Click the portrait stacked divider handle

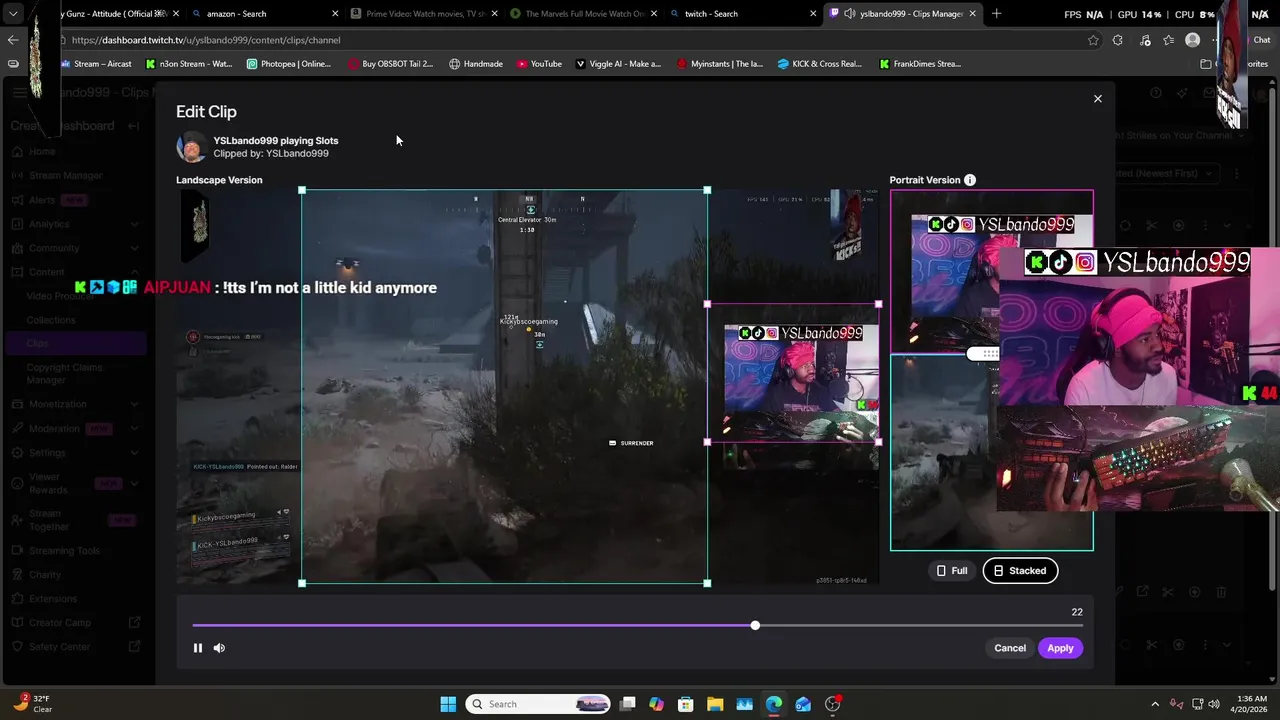[x=983, y=353]
